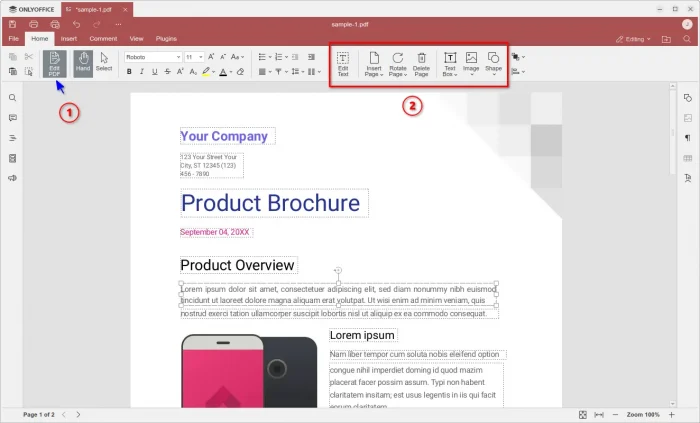Open the Comment tab
This screenshot has width=700, height=423.
coord(103,39)
